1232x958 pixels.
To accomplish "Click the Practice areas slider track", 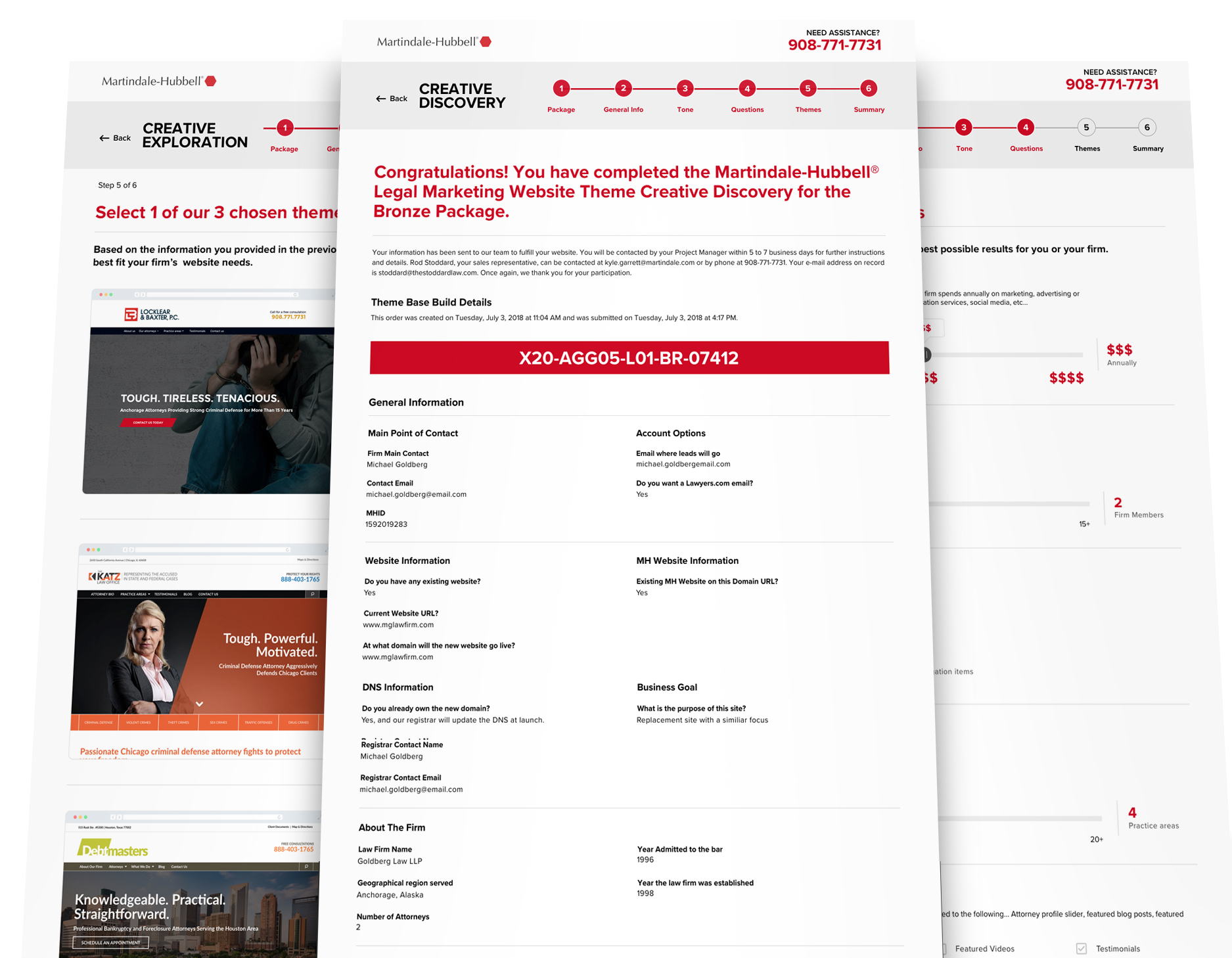I will (x=1020, y=819).
